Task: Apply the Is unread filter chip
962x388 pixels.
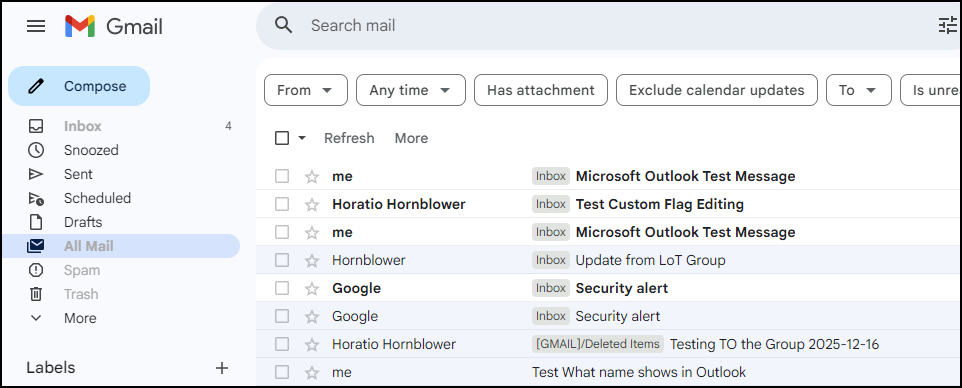Action: pyautogui.click(x=930, y=90)
